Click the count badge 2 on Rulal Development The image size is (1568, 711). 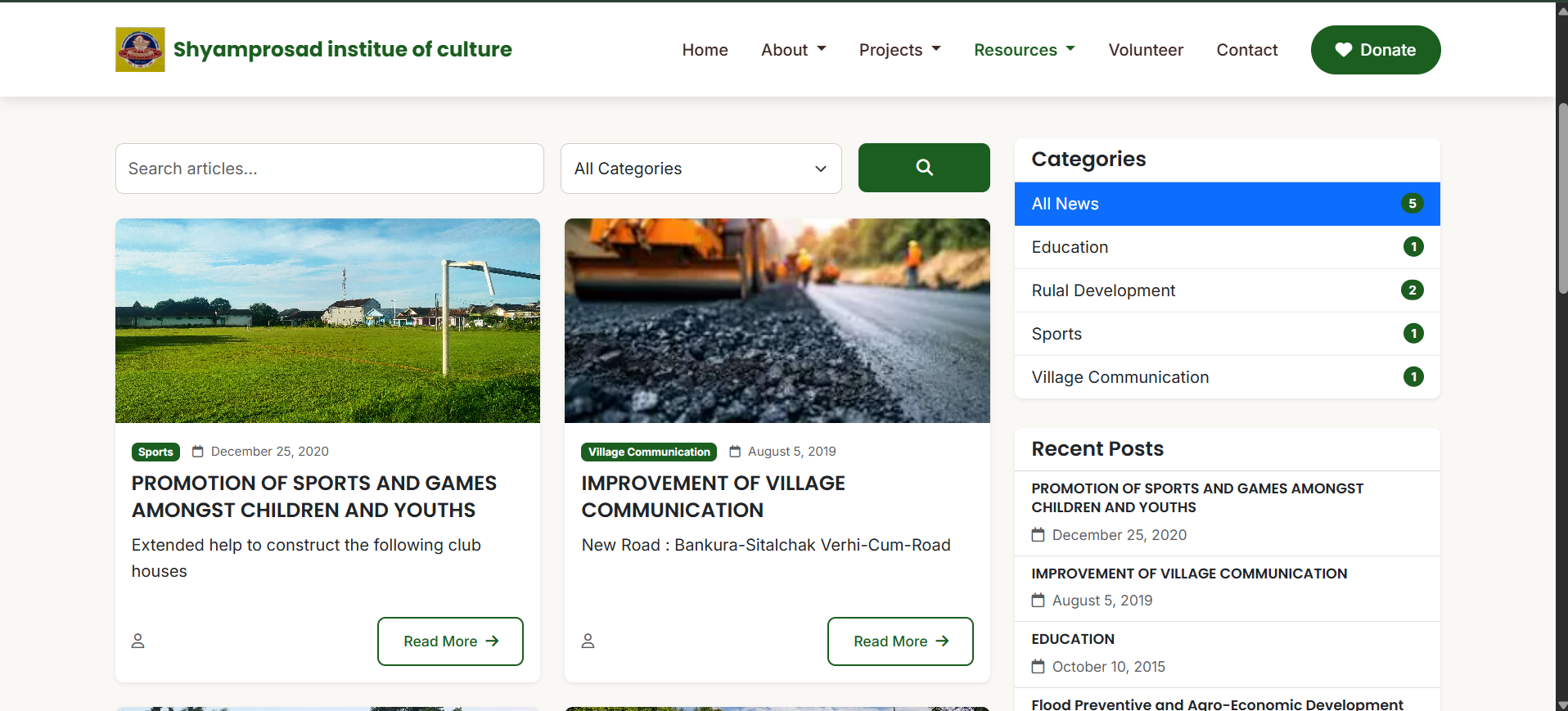pyautogui.click(x=1413, y=290)
